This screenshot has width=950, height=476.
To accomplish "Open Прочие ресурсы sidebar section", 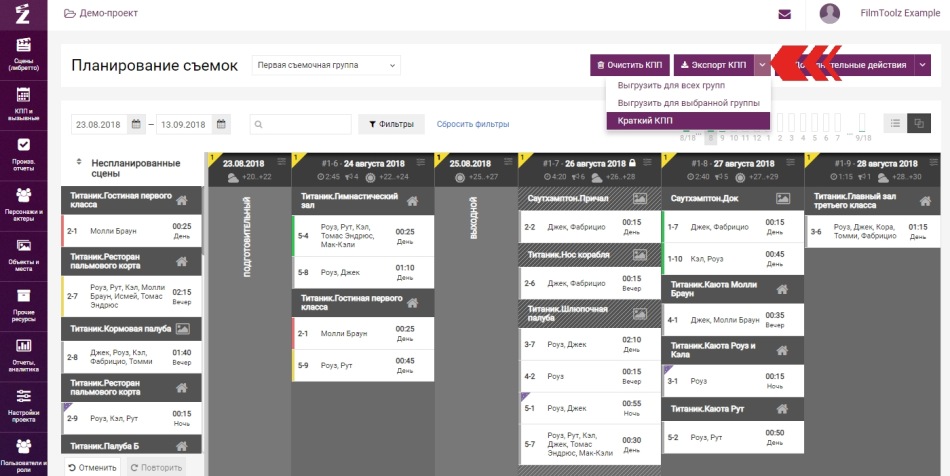I will tap(23, 306).
